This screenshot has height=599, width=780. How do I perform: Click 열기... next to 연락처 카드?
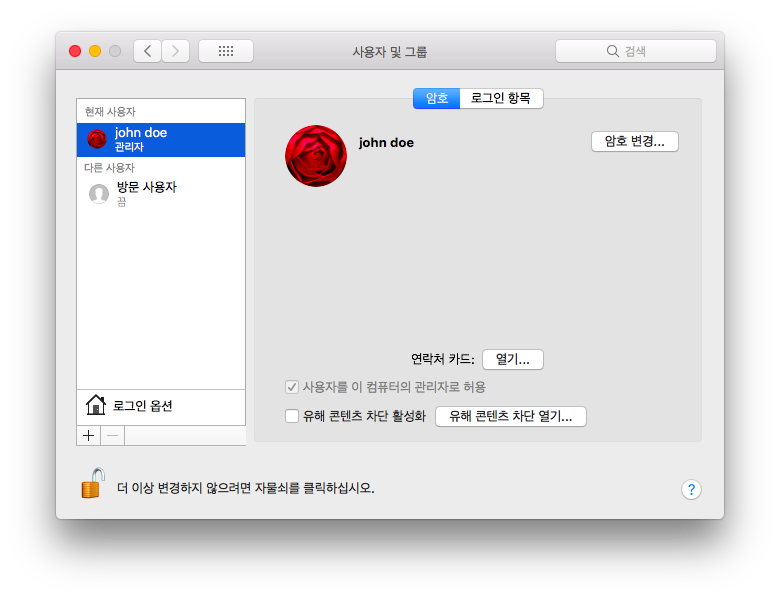(x=512, y=359)
